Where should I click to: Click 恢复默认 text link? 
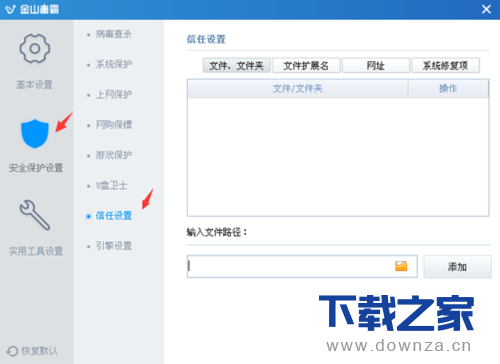coord(40,351)
